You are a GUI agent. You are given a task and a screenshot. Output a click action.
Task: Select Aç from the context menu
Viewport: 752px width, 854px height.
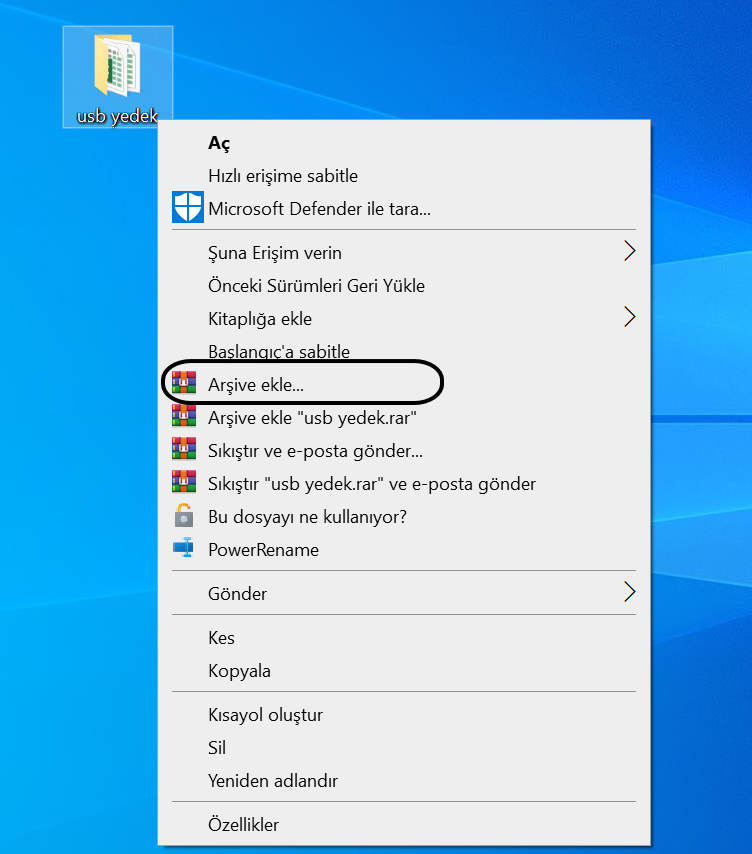(219, 143)
